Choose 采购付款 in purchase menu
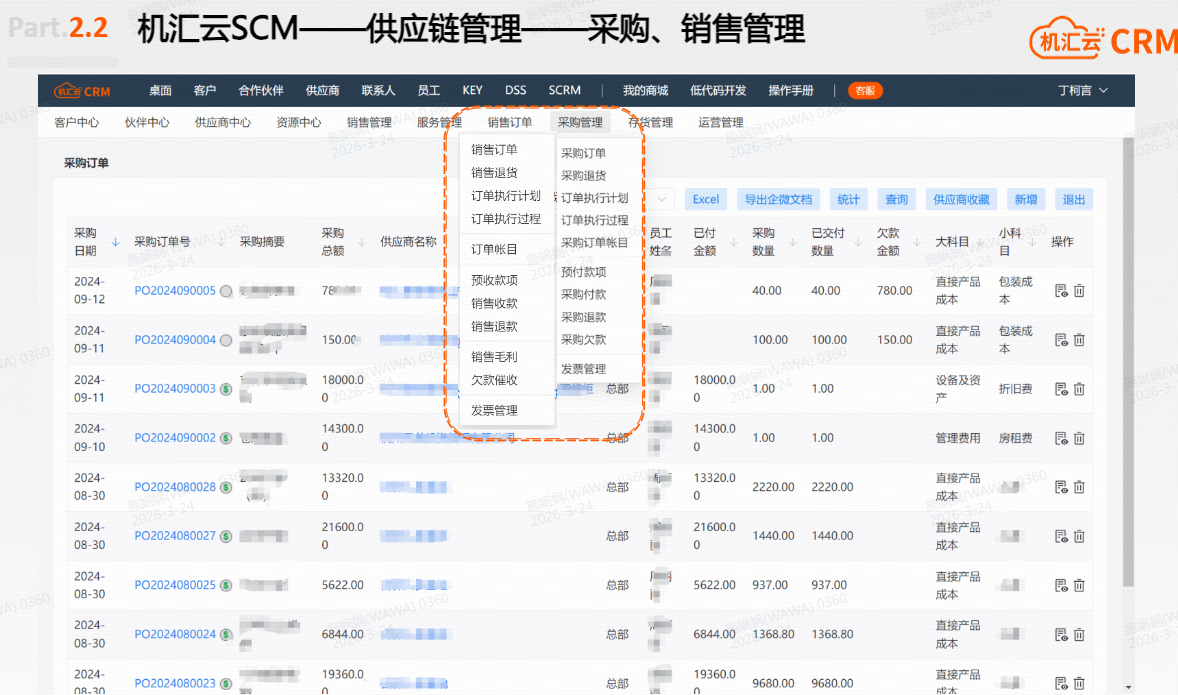 (x=583, y=294)
